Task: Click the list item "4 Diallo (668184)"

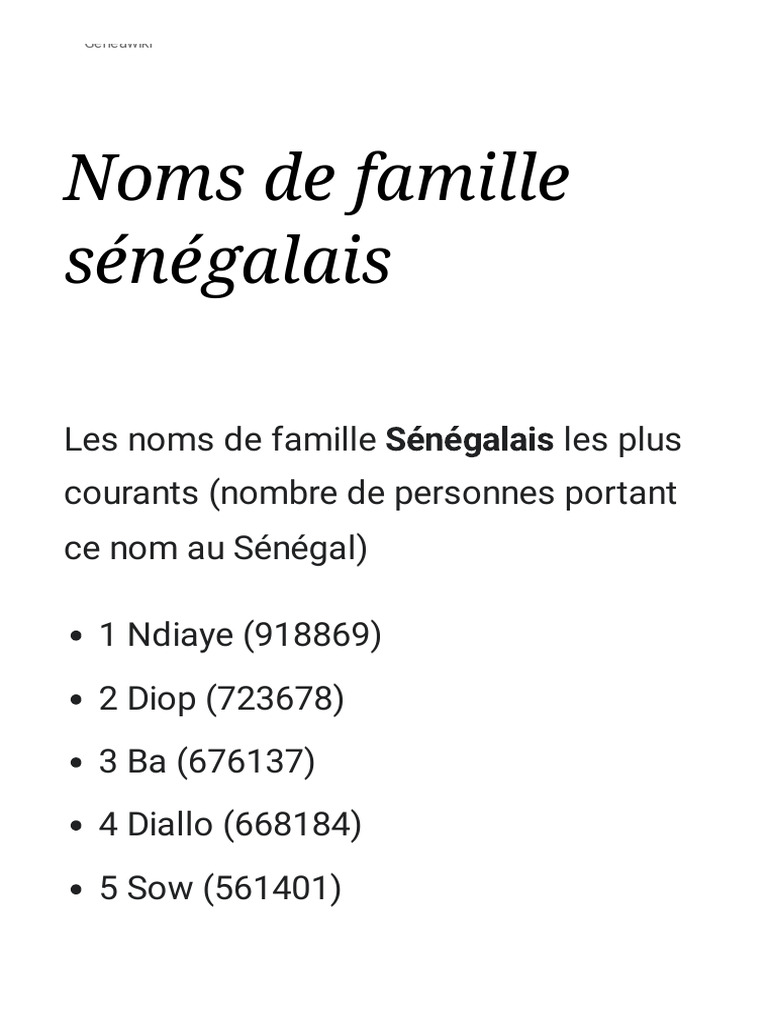Action: [230, 825]
